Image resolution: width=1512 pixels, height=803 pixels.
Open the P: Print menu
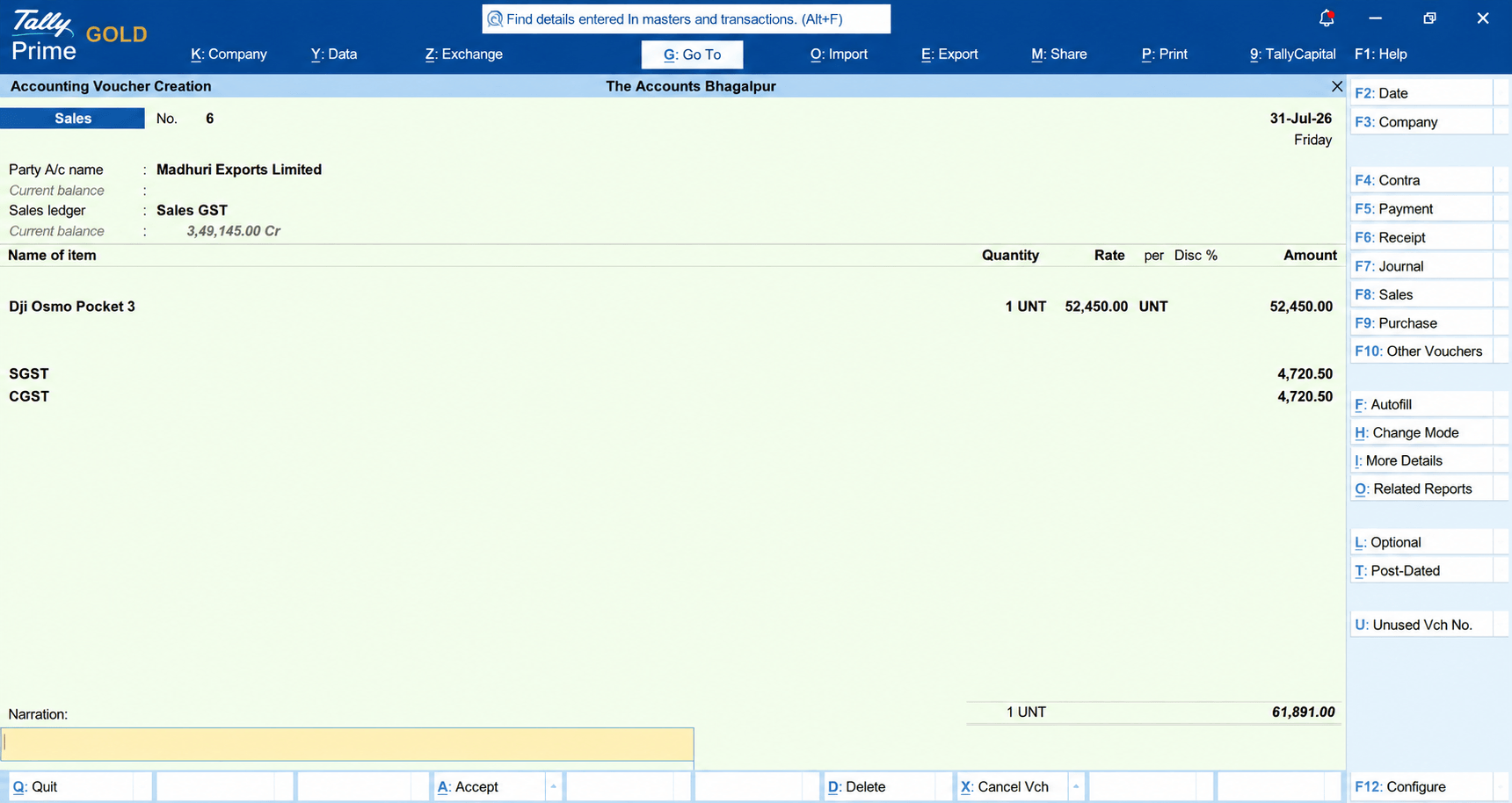(1165, 54)
